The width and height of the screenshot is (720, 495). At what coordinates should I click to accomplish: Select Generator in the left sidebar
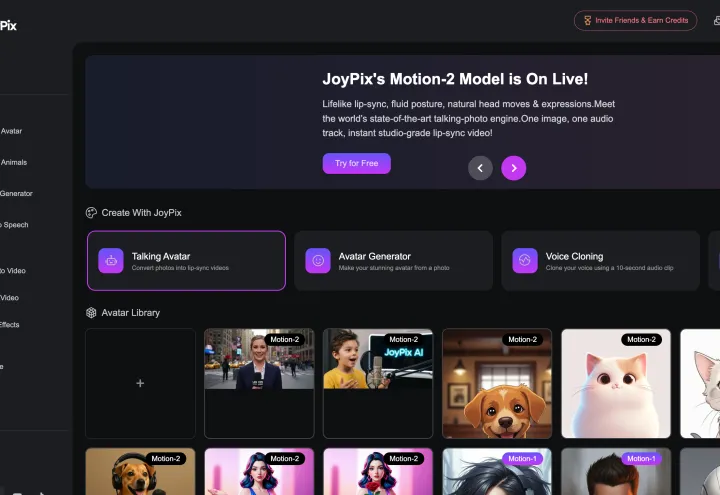coord(16,194)
